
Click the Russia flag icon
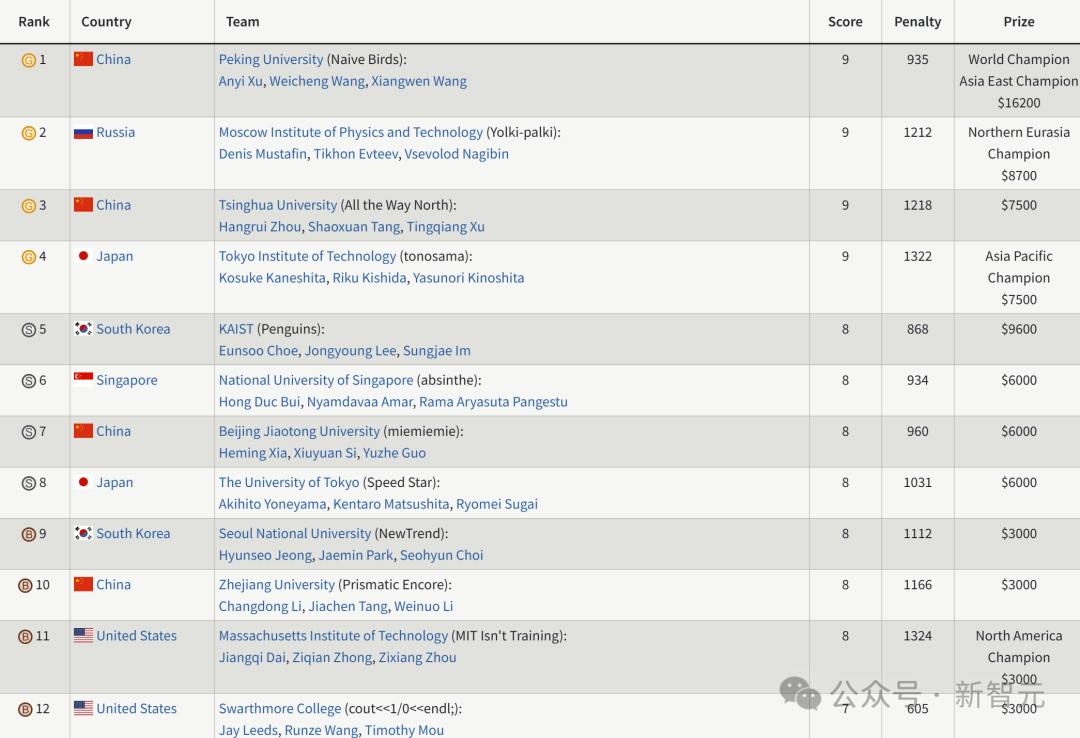[x=83, y=132]
